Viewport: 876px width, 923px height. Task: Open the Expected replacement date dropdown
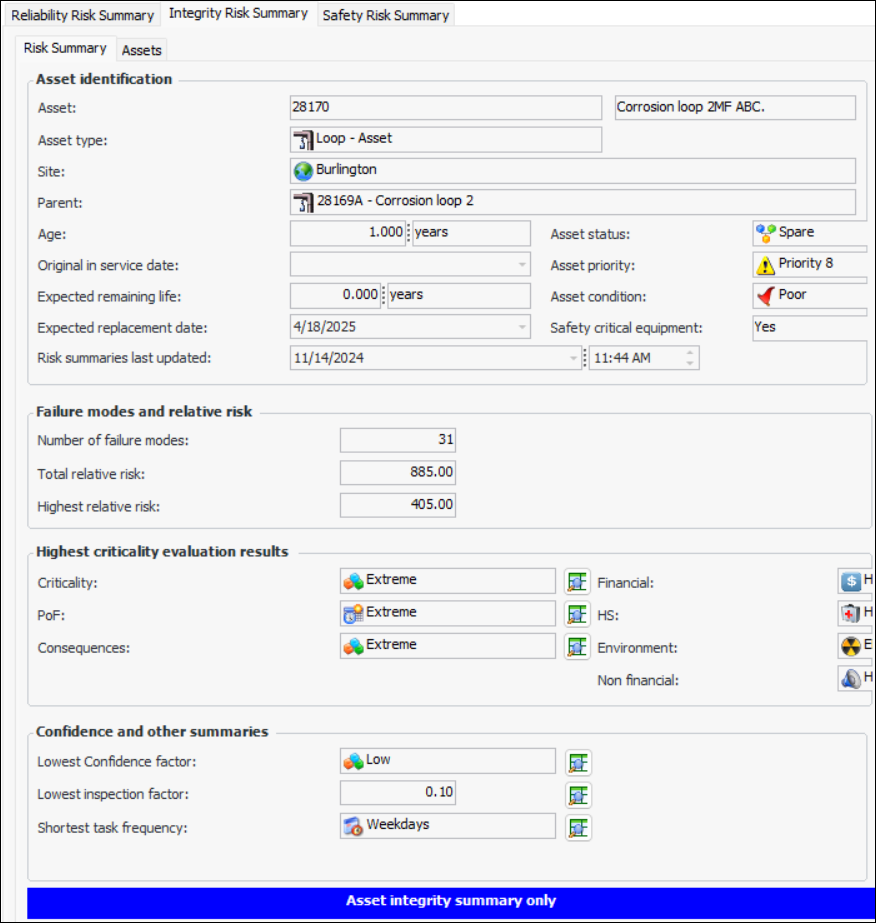pos(522,327)
